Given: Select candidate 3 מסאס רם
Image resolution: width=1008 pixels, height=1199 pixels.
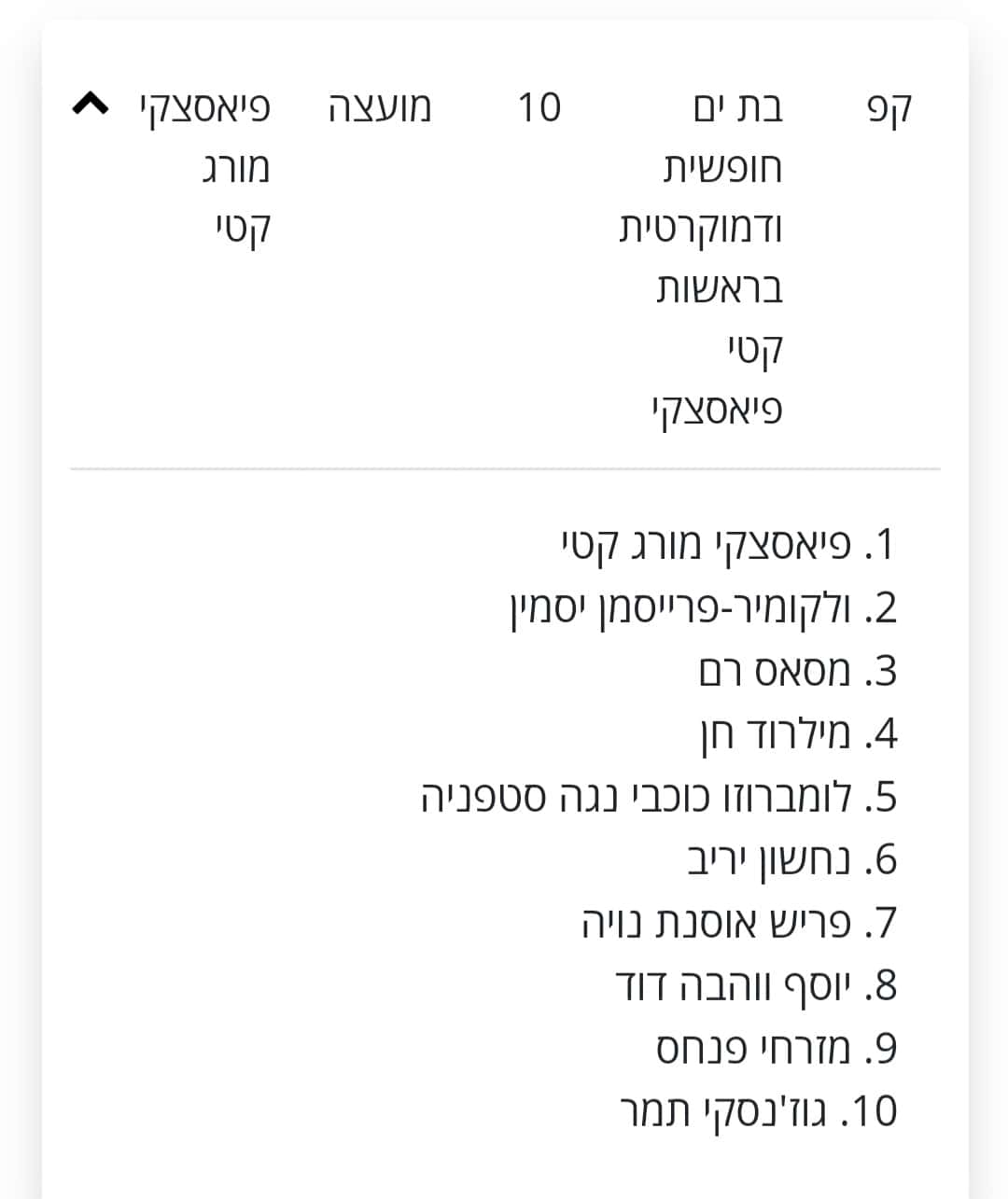Looking at the screenshot, I should pos(798,671).
